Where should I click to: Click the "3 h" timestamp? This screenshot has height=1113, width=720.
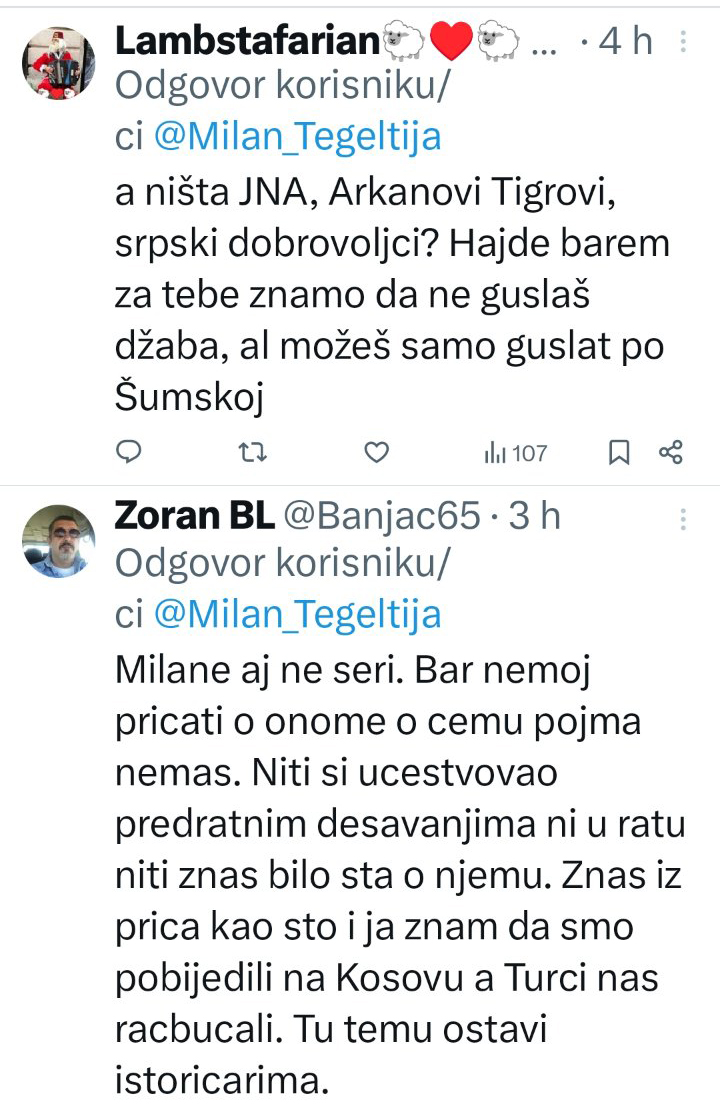pos(535,516)
